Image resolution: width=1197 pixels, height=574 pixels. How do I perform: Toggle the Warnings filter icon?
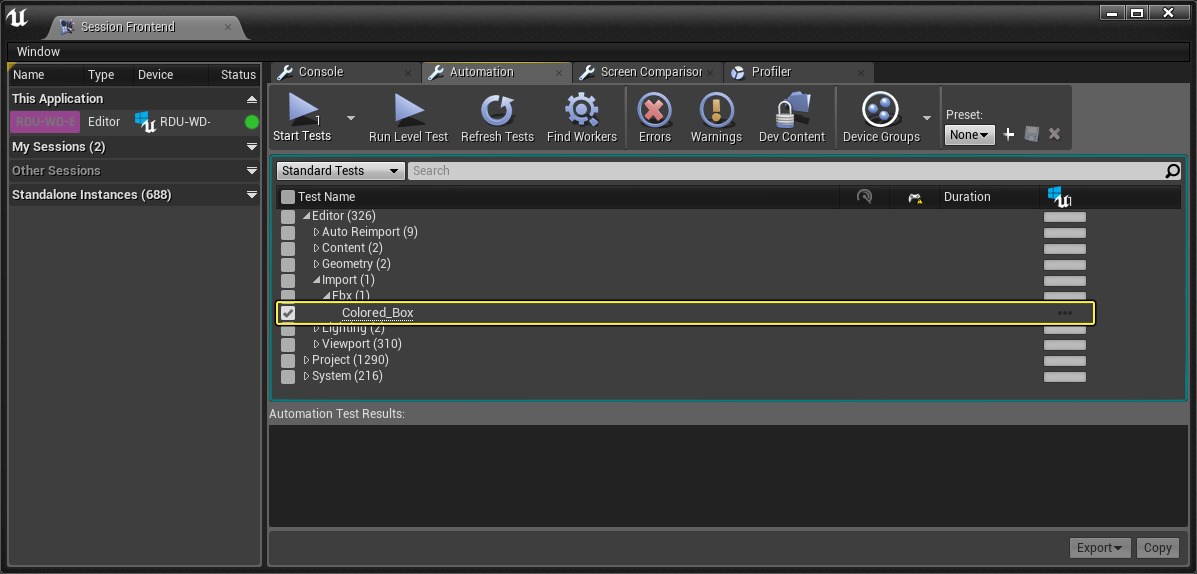(716, 110)
